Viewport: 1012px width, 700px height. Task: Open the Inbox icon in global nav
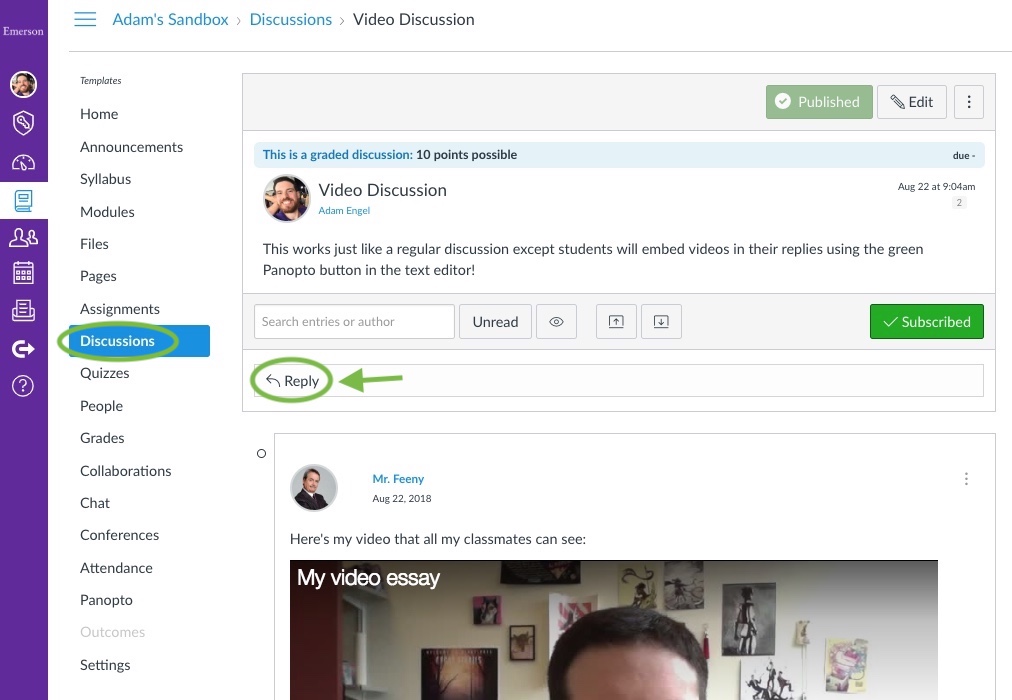pyautogui.click(x=23, y=310)
